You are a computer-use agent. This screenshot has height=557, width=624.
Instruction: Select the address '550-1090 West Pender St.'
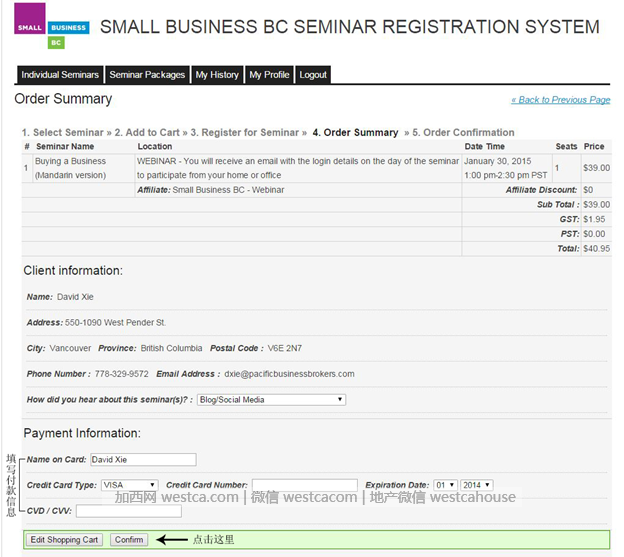115,323
